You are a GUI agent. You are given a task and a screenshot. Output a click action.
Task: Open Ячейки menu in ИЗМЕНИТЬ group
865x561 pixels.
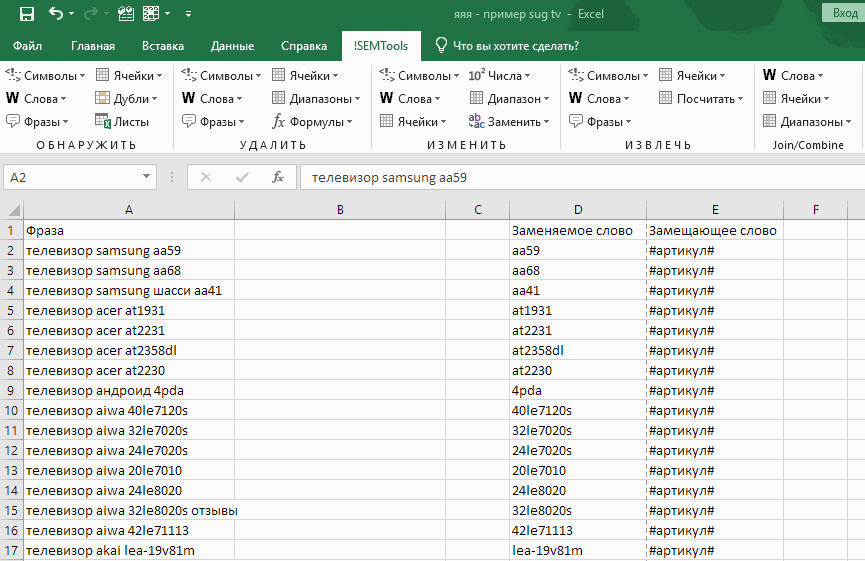(413, 122)
